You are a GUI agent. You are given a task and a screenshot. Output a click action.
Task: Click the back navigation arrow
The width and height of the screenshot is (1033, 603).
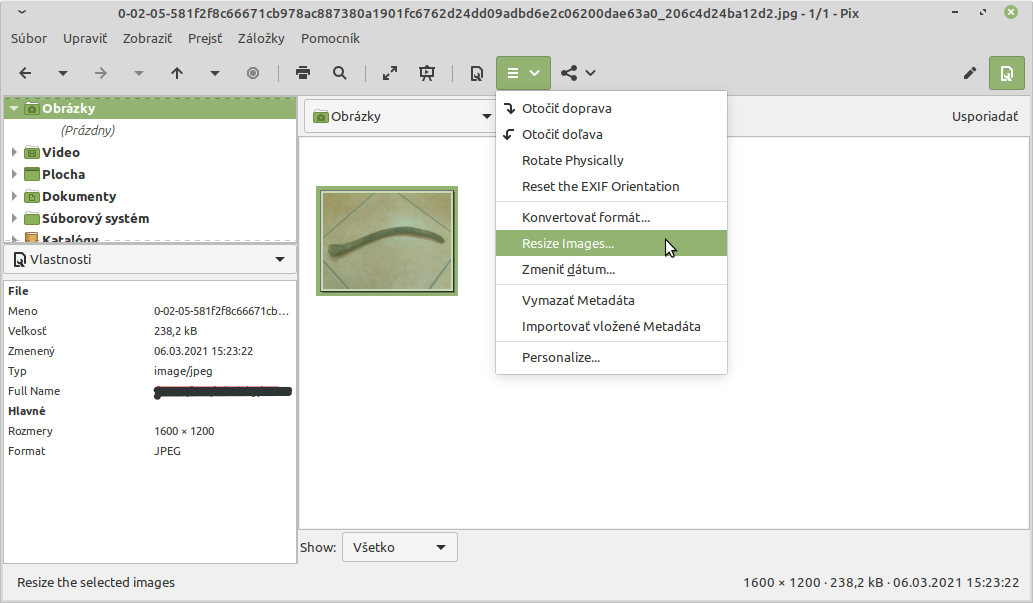pyautogui.click(x=26, y=73)
